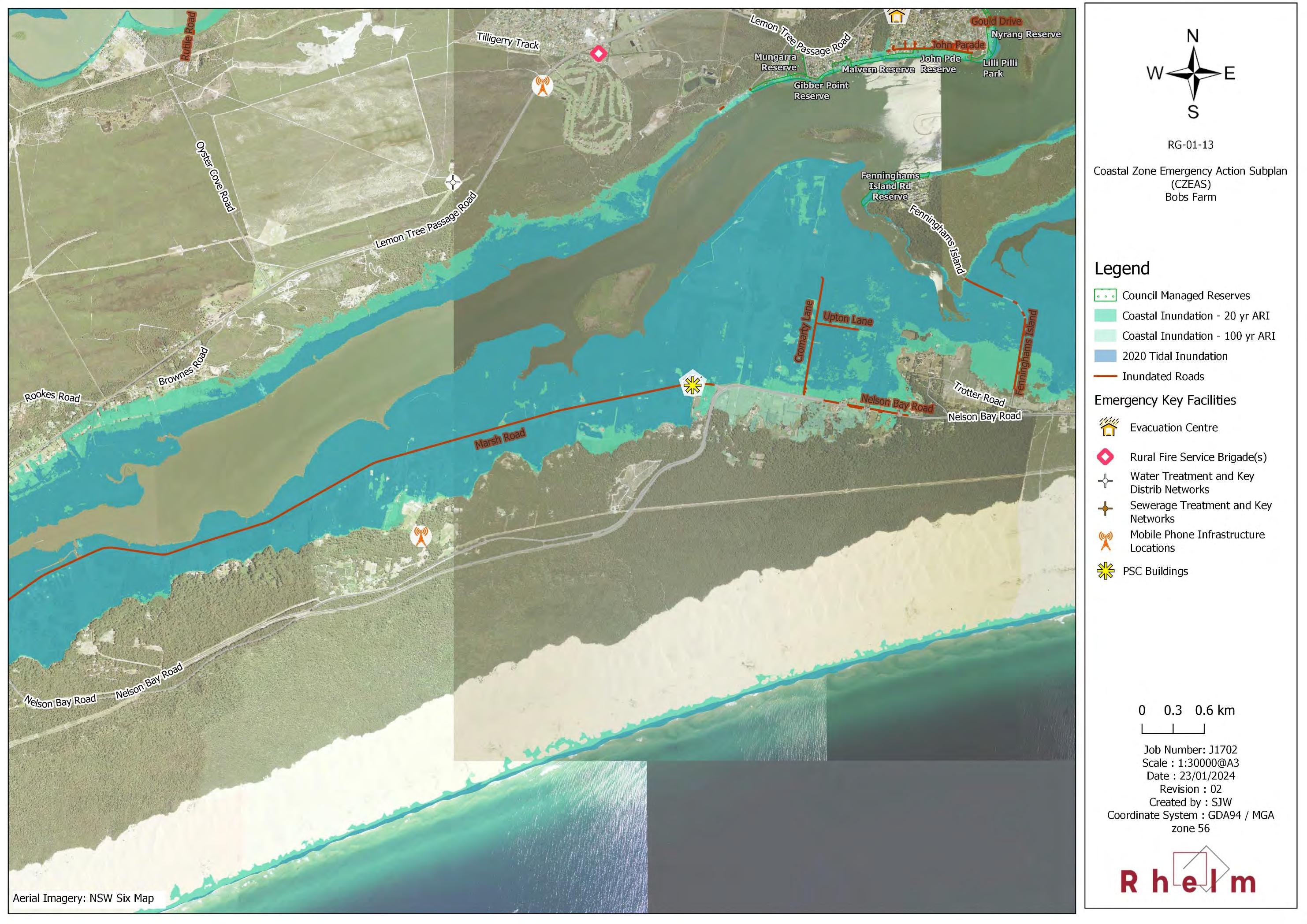Viewport: 1307px width, 924px height.
Task: Click the Aerial Imagery NSW Six Map credit
Action: [x=83, y=898]
